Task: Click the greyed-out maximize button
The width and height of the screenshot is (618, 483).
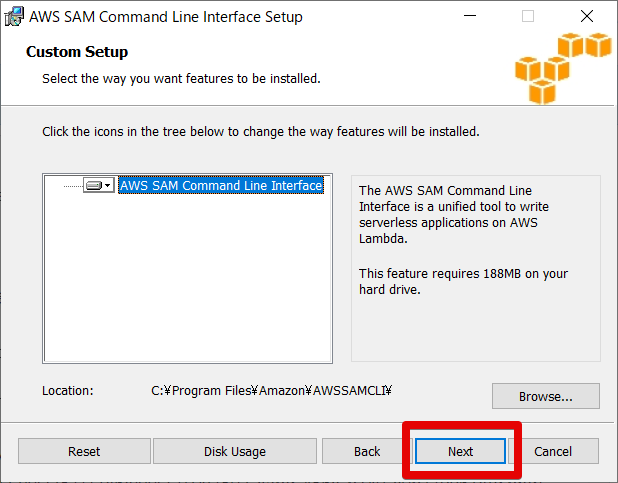Action: click(528, 16)
